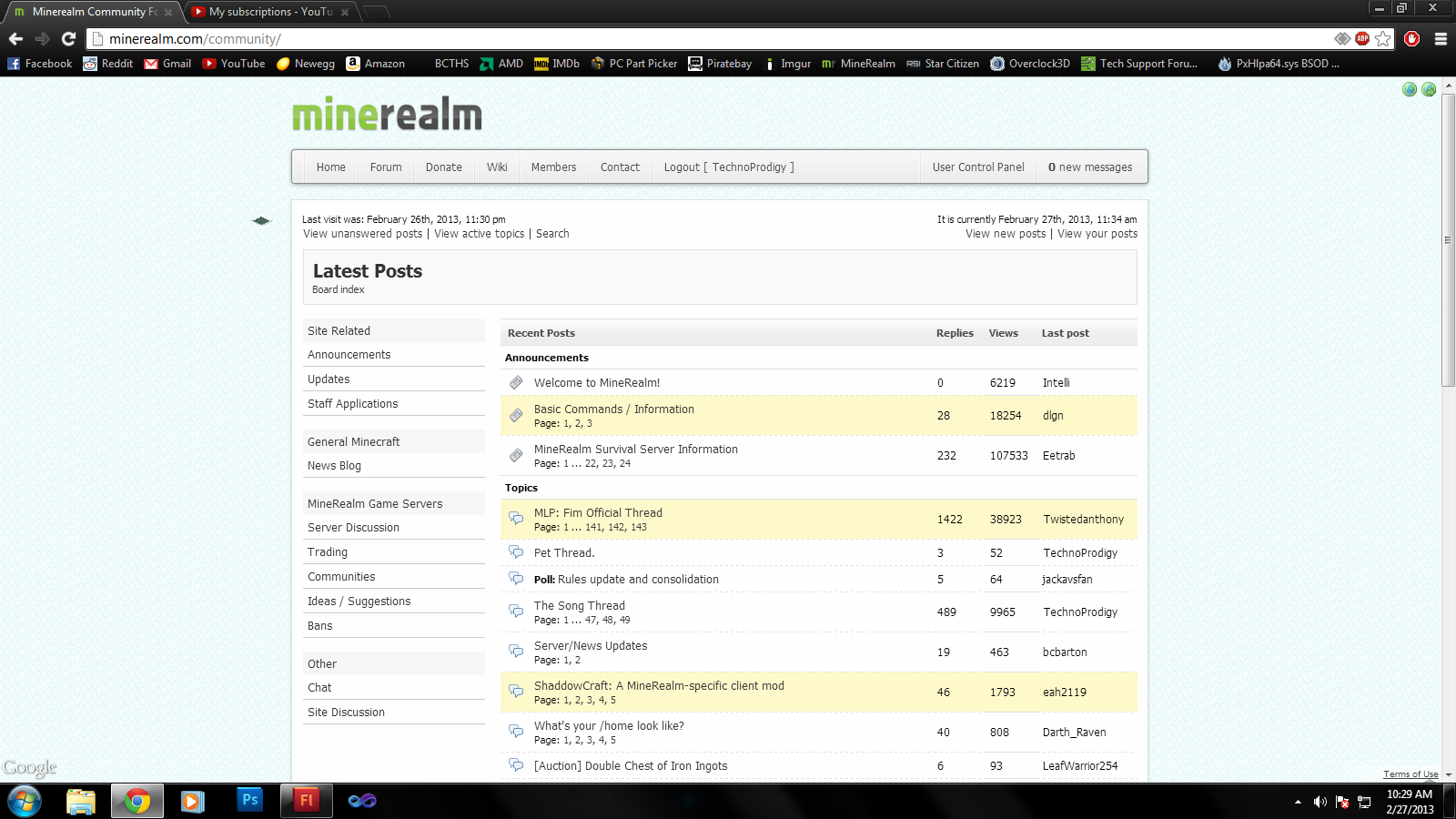Click the browser reload icon
1456x819 pixels.
[x=68, y=38]
